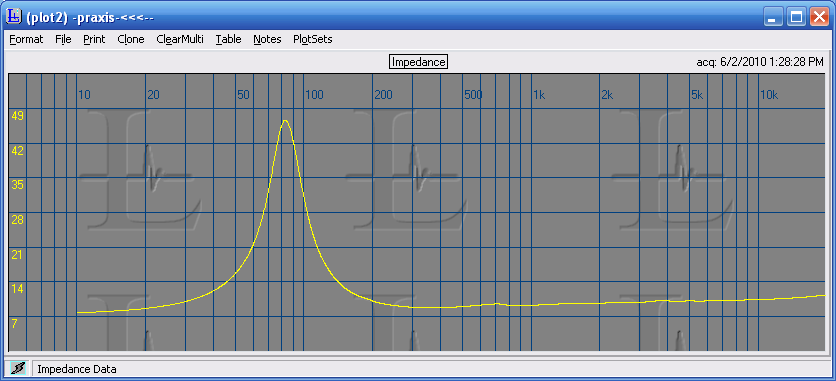Open the Table menu

point(228,39)
